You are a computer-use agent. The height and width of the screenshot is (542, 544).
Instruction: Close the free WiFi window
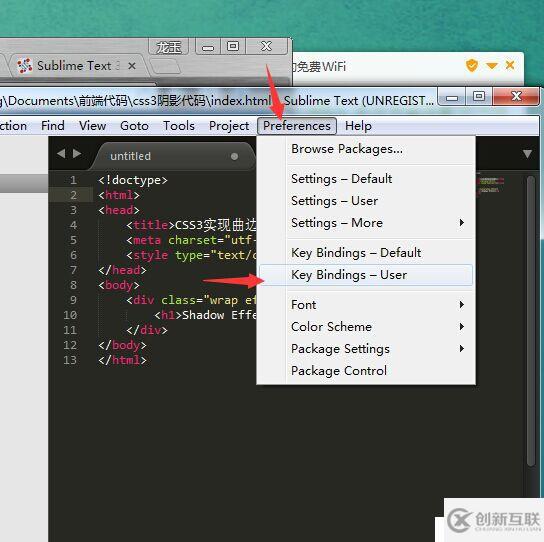tap(510, 65)
